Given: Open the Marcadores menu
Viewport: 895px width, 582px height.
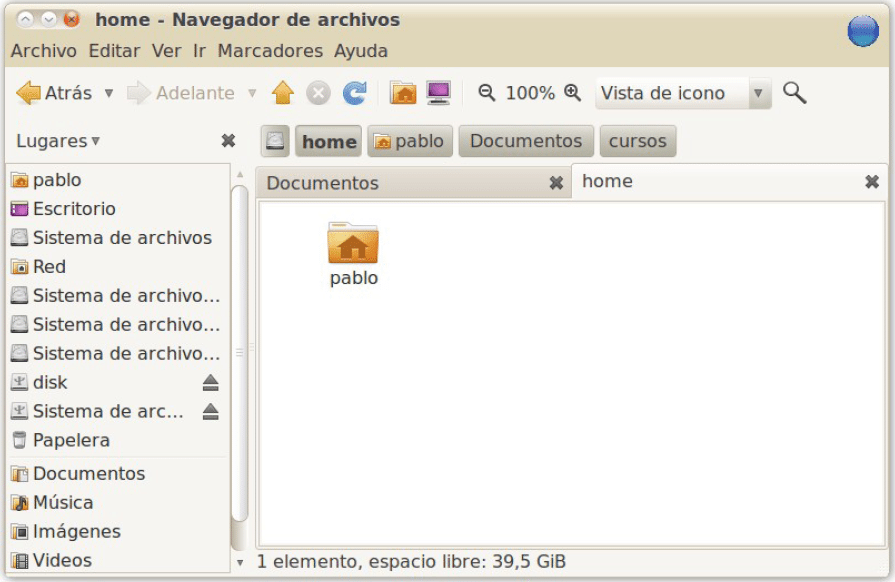Looking at the screenshot, I should (270, 50).
